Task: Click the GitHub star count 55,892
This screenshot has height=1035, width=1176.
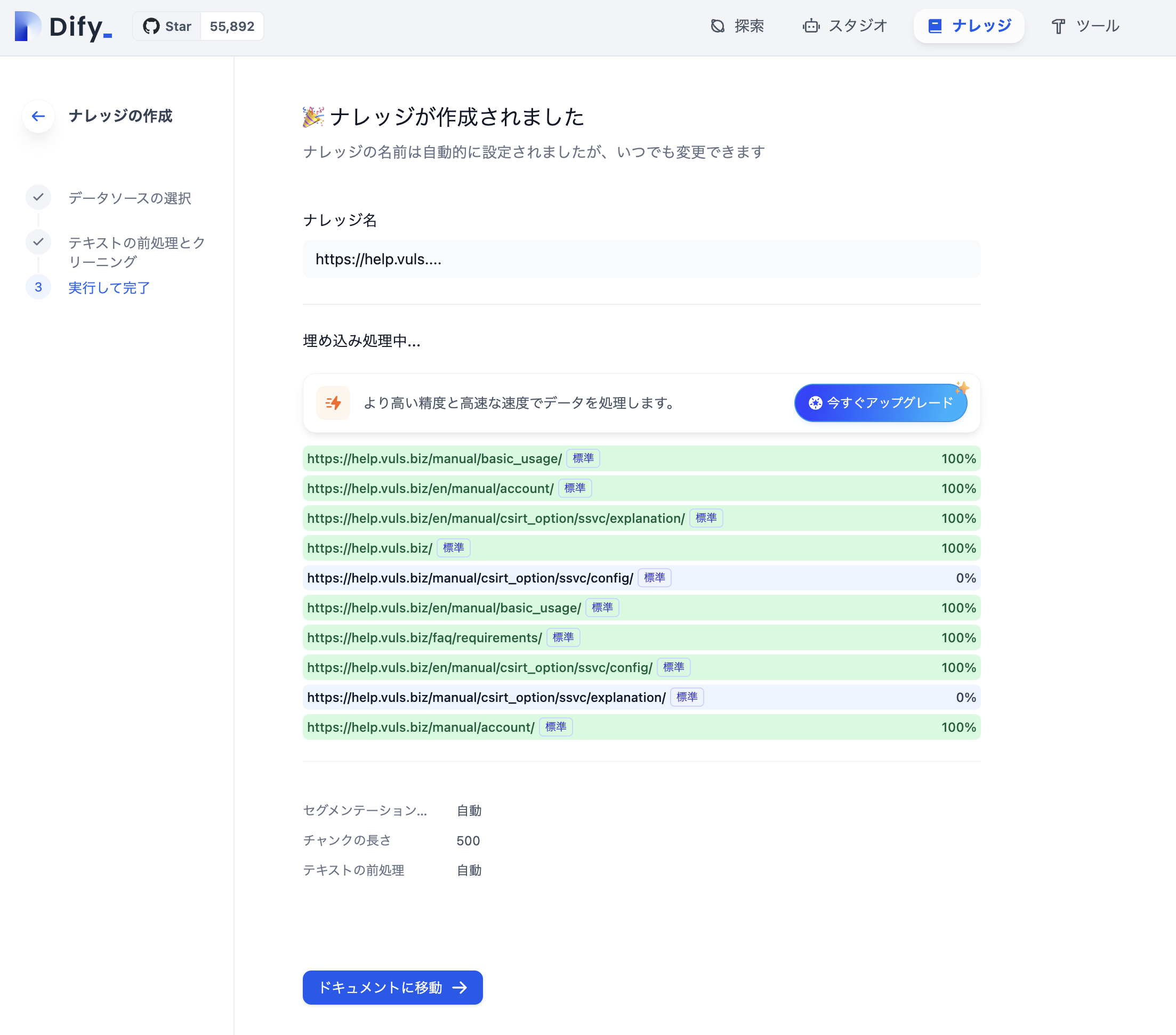Action: 231,26
